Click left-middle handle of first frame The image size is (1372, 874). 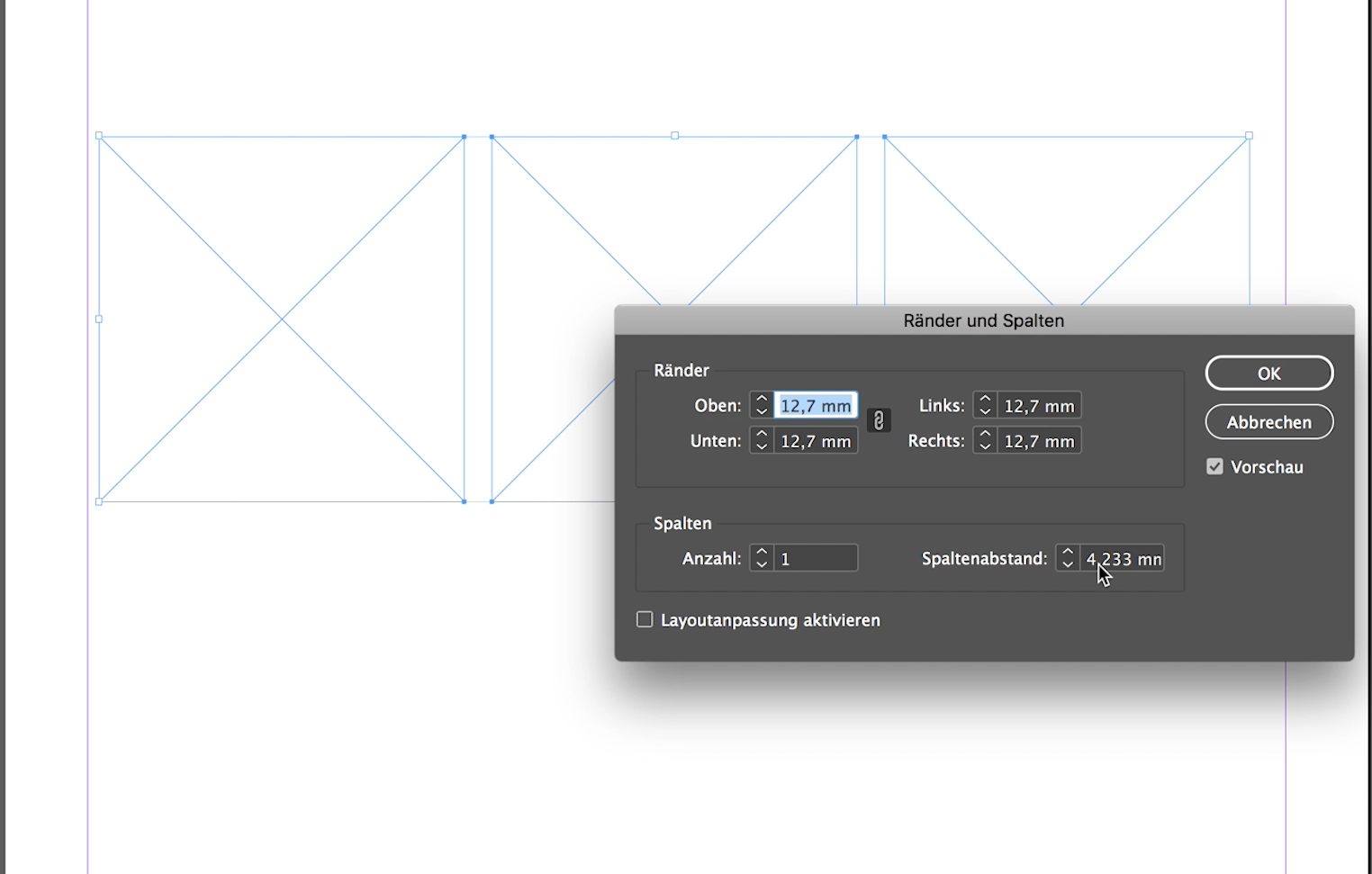[99, 319]
